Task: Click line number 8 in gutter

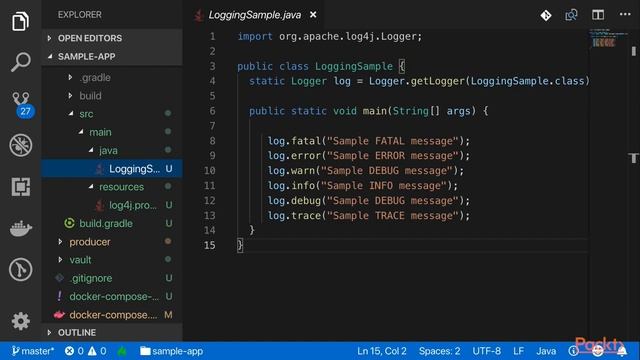Action: tap(212, 141)
